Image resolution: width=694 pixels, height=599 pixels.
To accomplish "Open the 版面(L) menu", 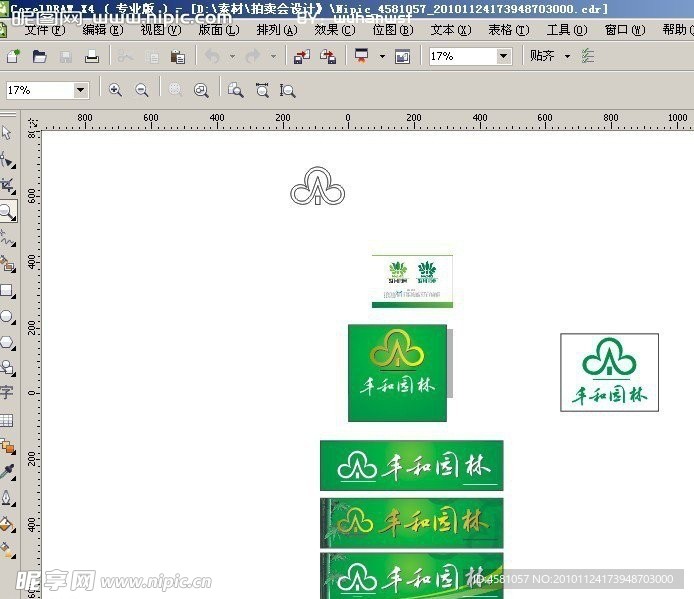I will click(x=219, y=30).
